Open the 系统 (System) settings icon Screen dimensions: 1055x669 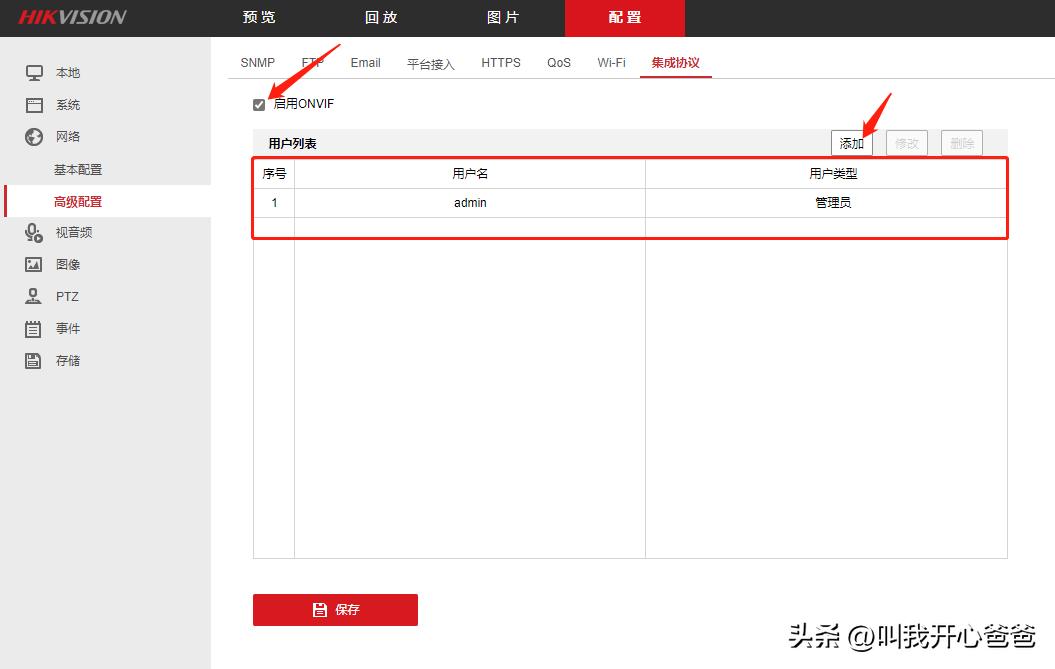point(33,104)
